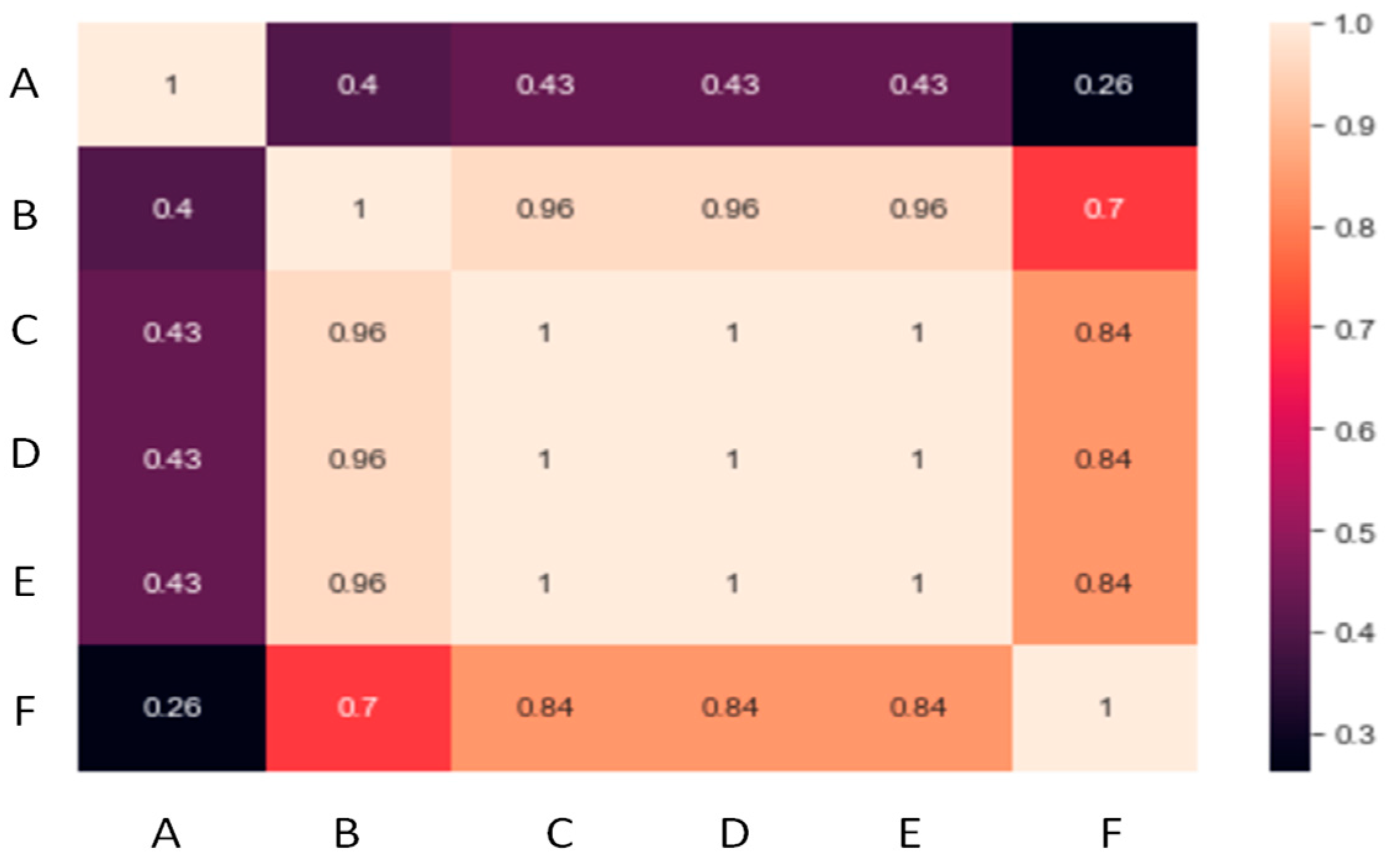
Task: Click the heatmap cell at row A, column F
Action: tap(1104, 84)
